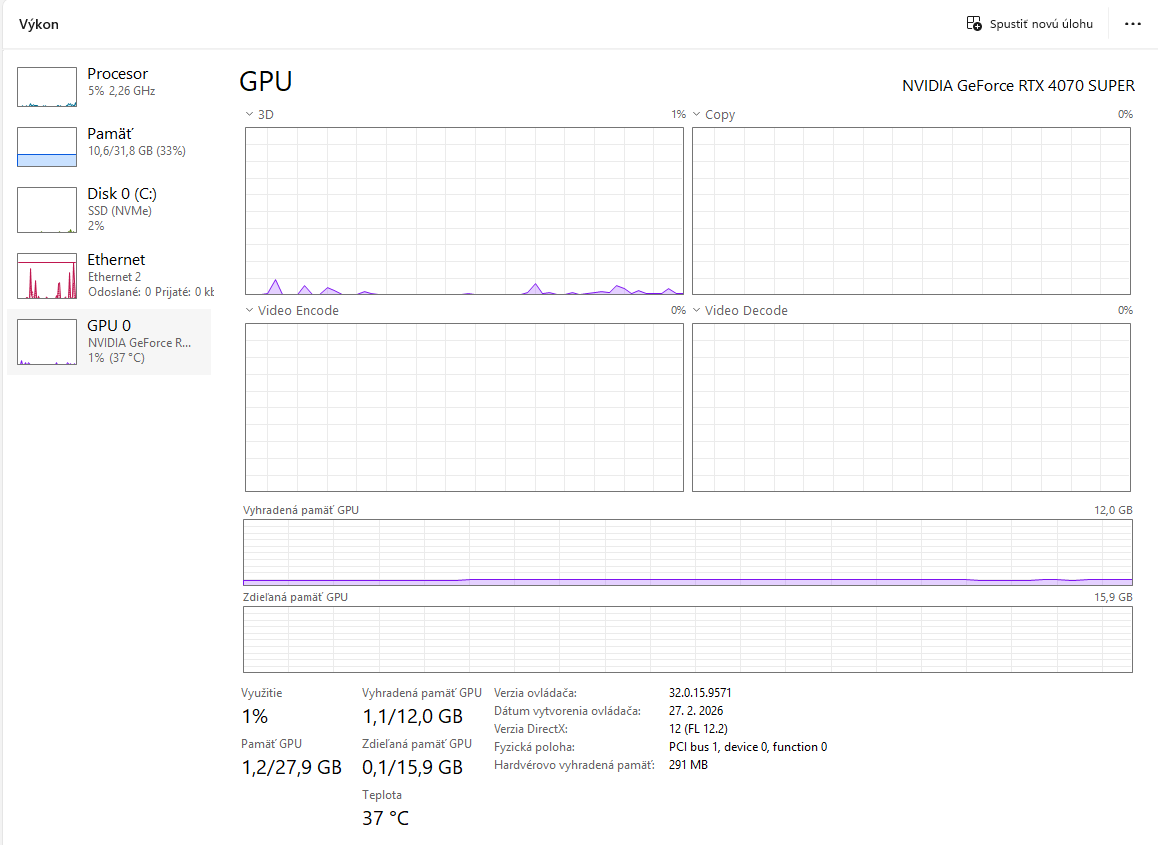
Task: Open the Video Decode chevron menu
Action: pos(696,310)
